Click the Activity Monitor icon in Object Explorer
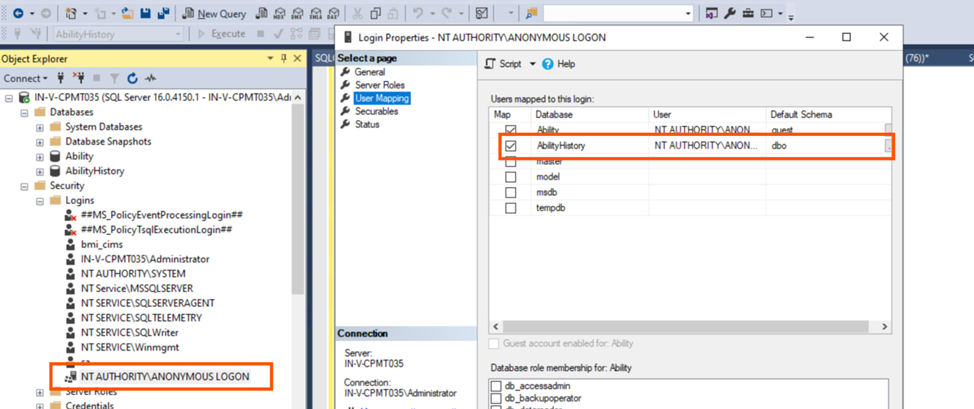Viewport: 974px width, 409px height. 150,78
